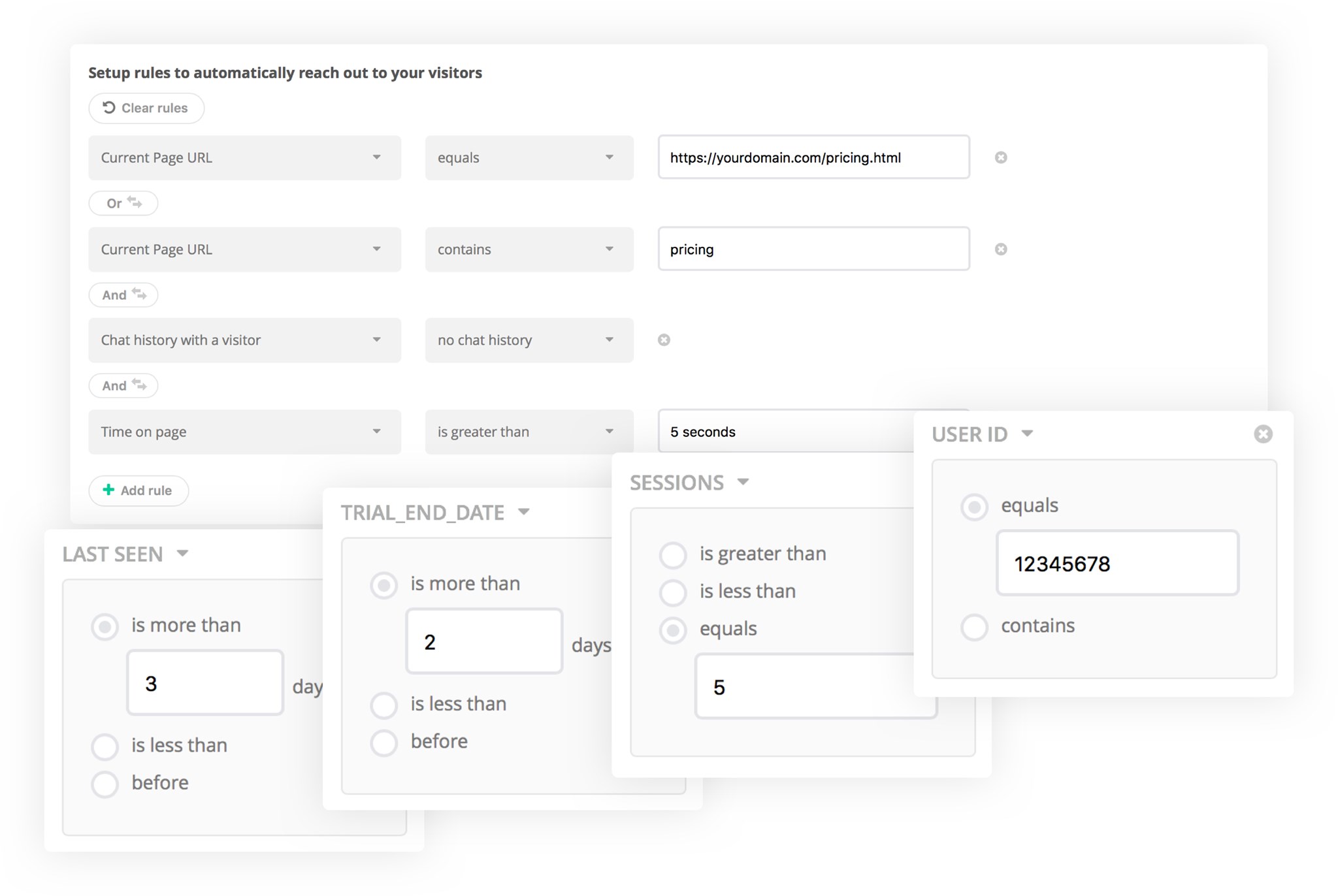The image size is (1338, 896).
Task: Select 'is more than' radio in TRIAL_END_DATE
Action: pos(383,585)
